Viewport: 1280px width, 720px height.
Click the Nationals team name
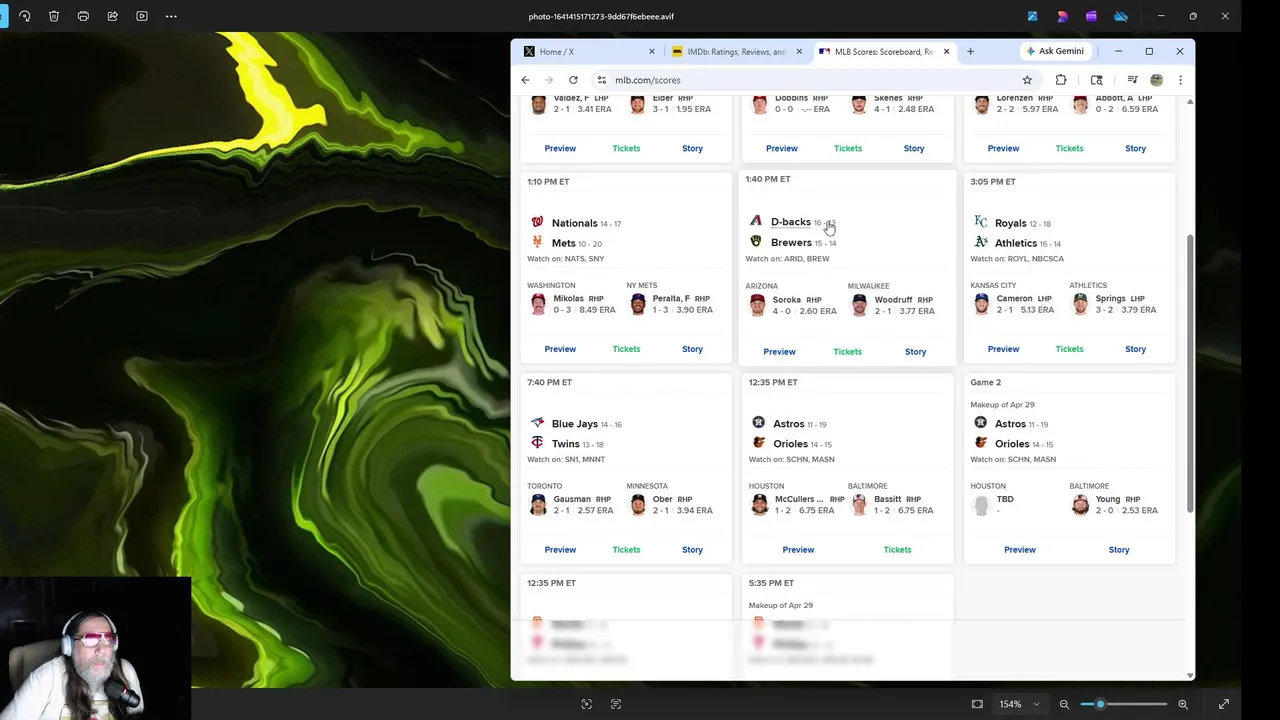tap(574, 224)
